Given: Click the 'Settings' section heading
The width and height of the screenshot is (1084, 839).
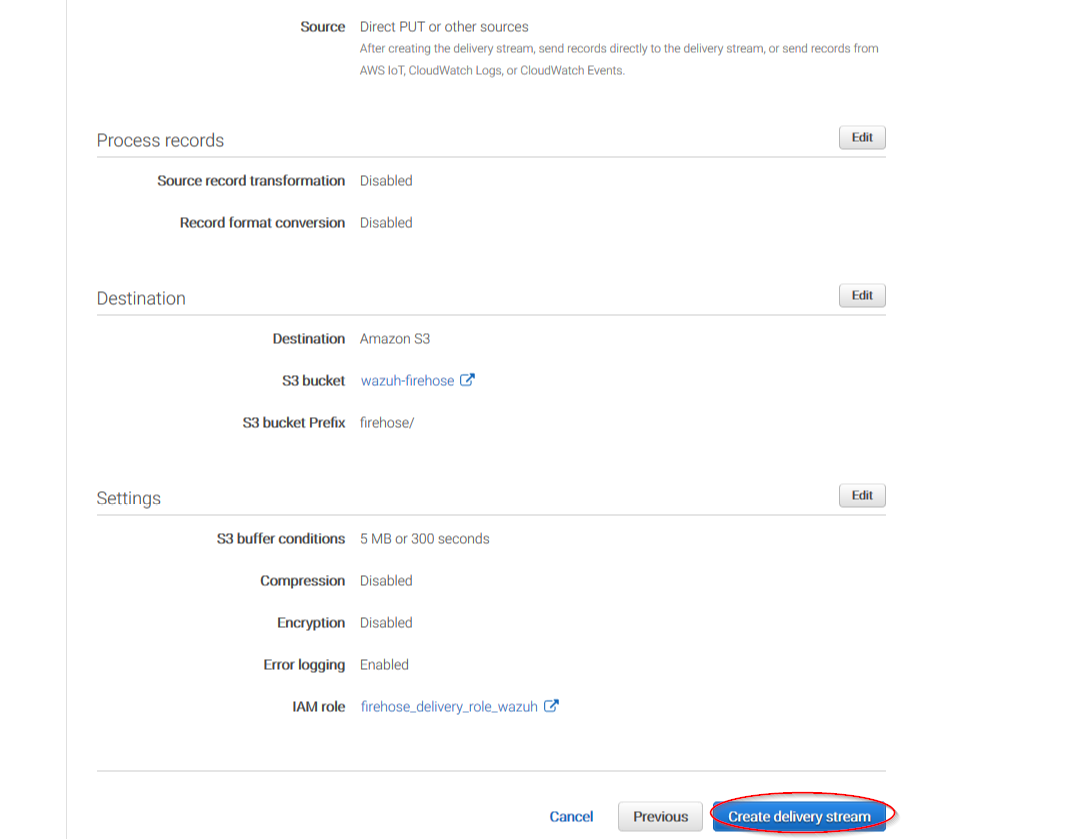Looking at the screenshot, I should click(129, 499).
